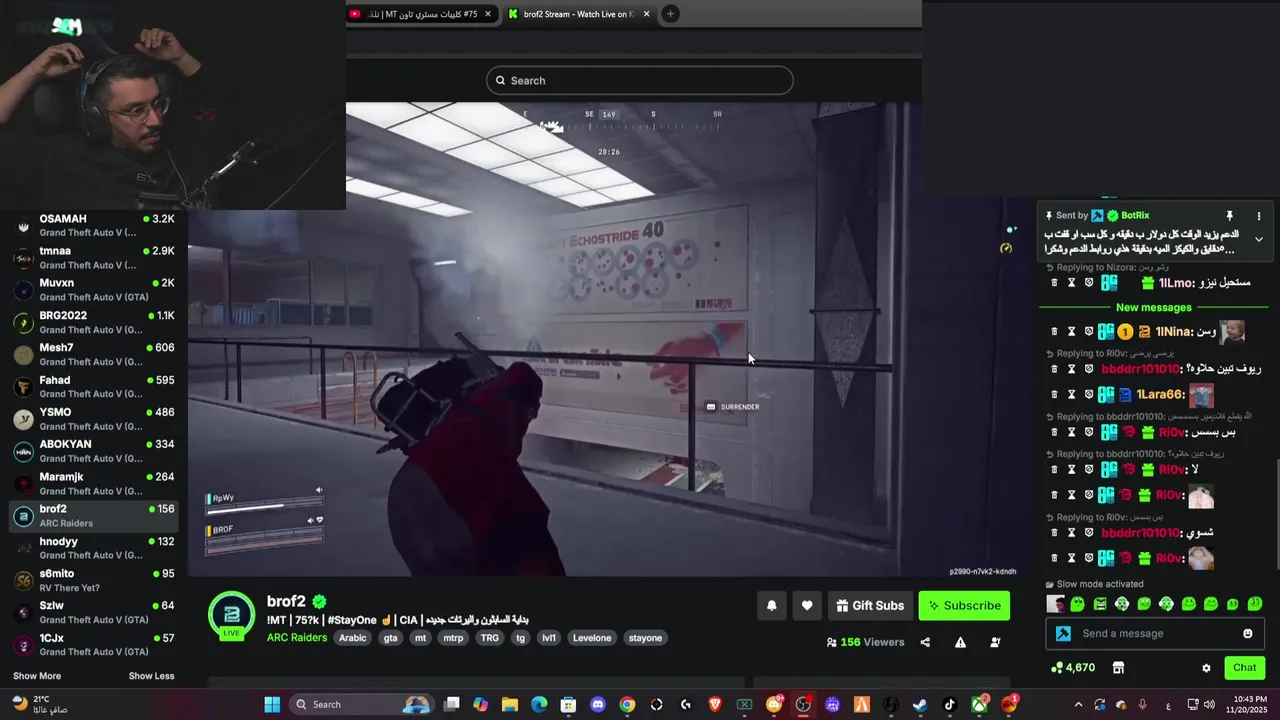Click the Windows Start button
The image size is (1280, 720).
(x=272, y=705)
